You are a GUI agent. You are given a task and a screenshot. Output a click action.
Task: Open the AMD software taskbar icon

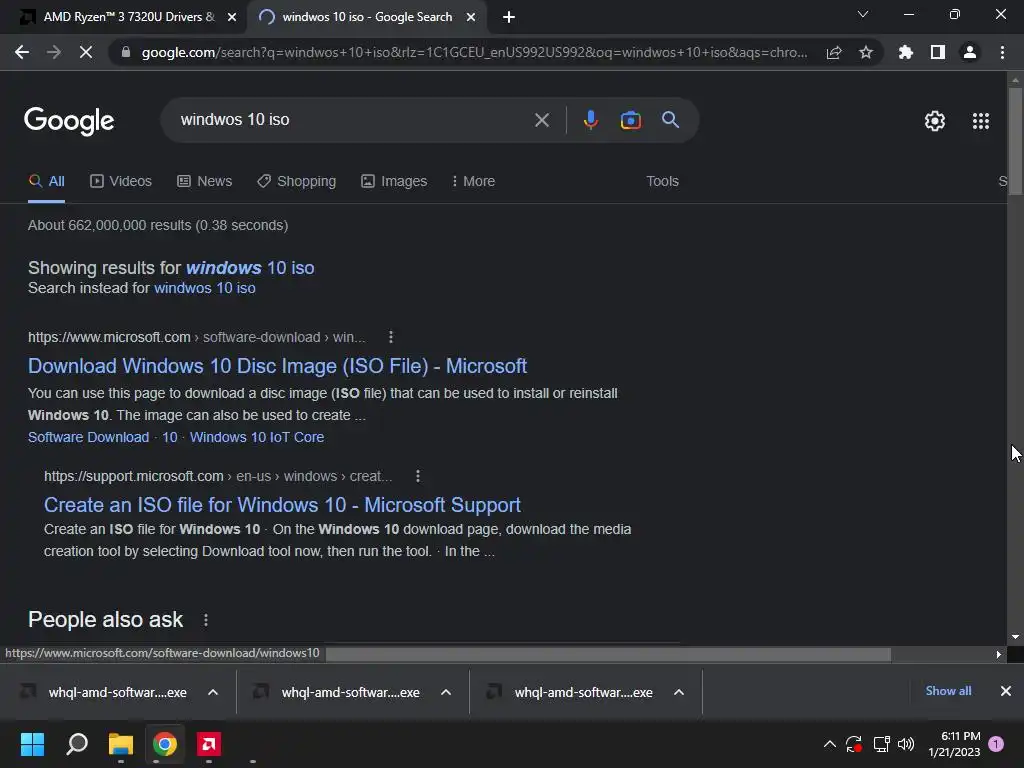(209, 744)
